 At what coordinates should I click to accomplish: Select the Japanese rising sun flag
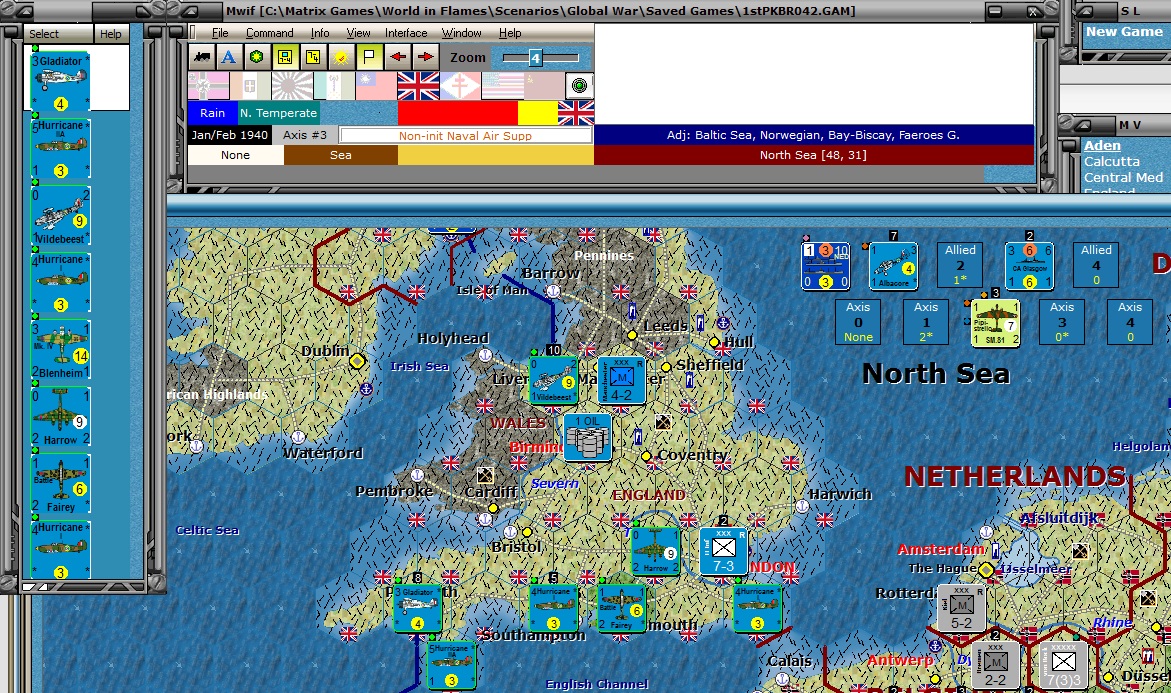tap(292, 86)
